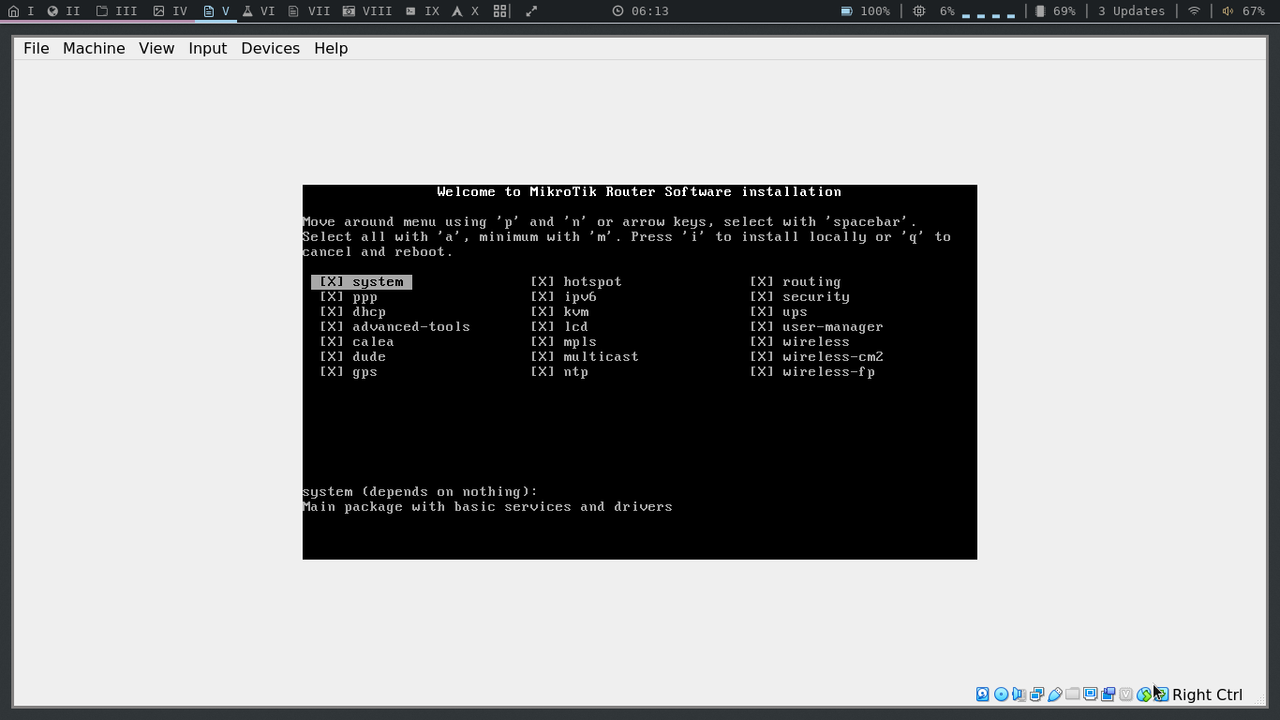
Task: Open the View menu
Action: click(x=156, y=48)
